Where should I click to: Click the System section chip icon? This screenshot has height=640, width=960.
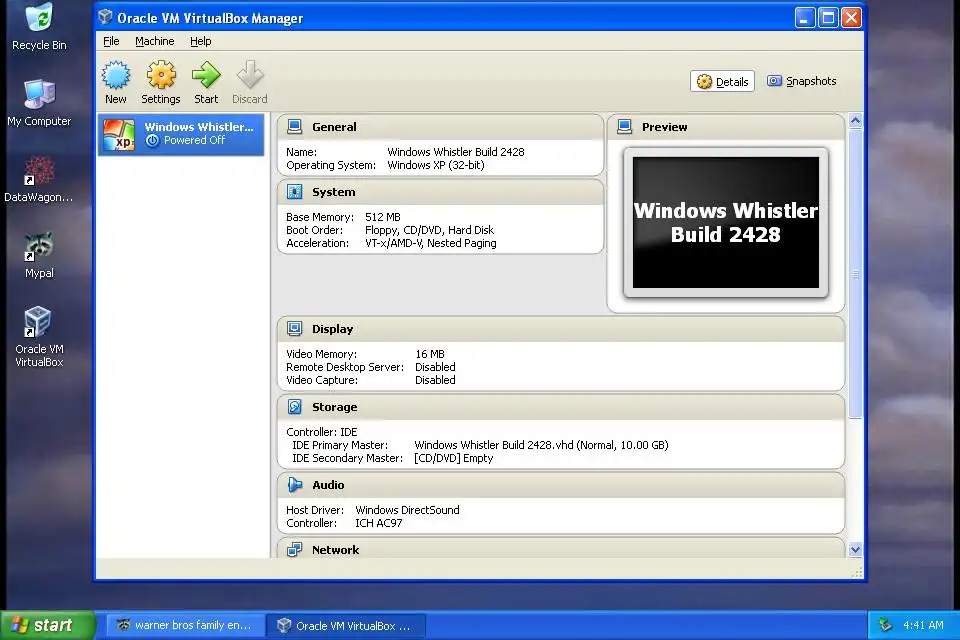pos(294,192)
